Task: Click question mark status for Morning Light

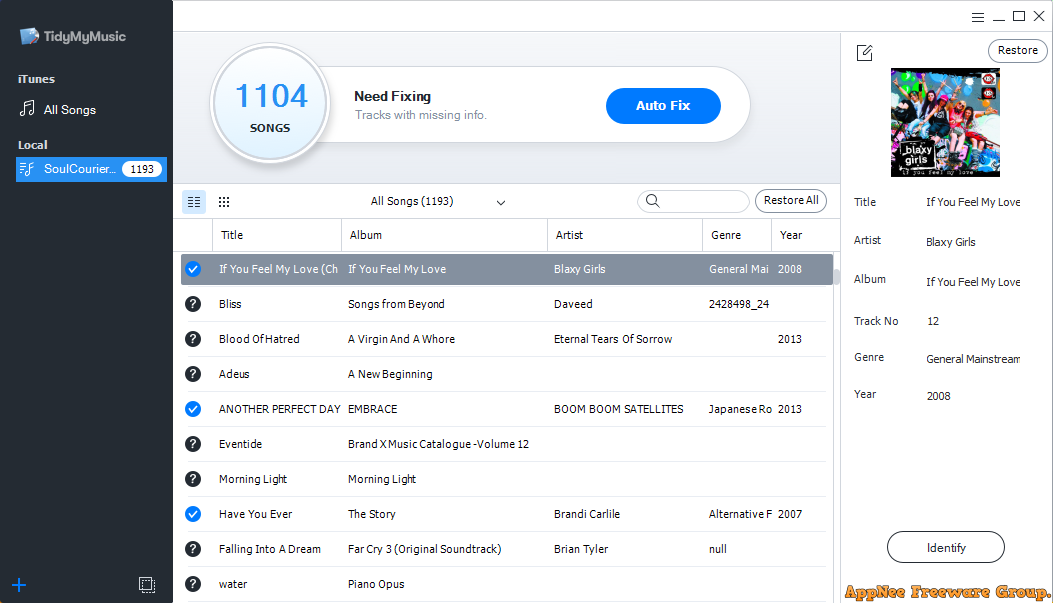Action: [x=193, y=479]
